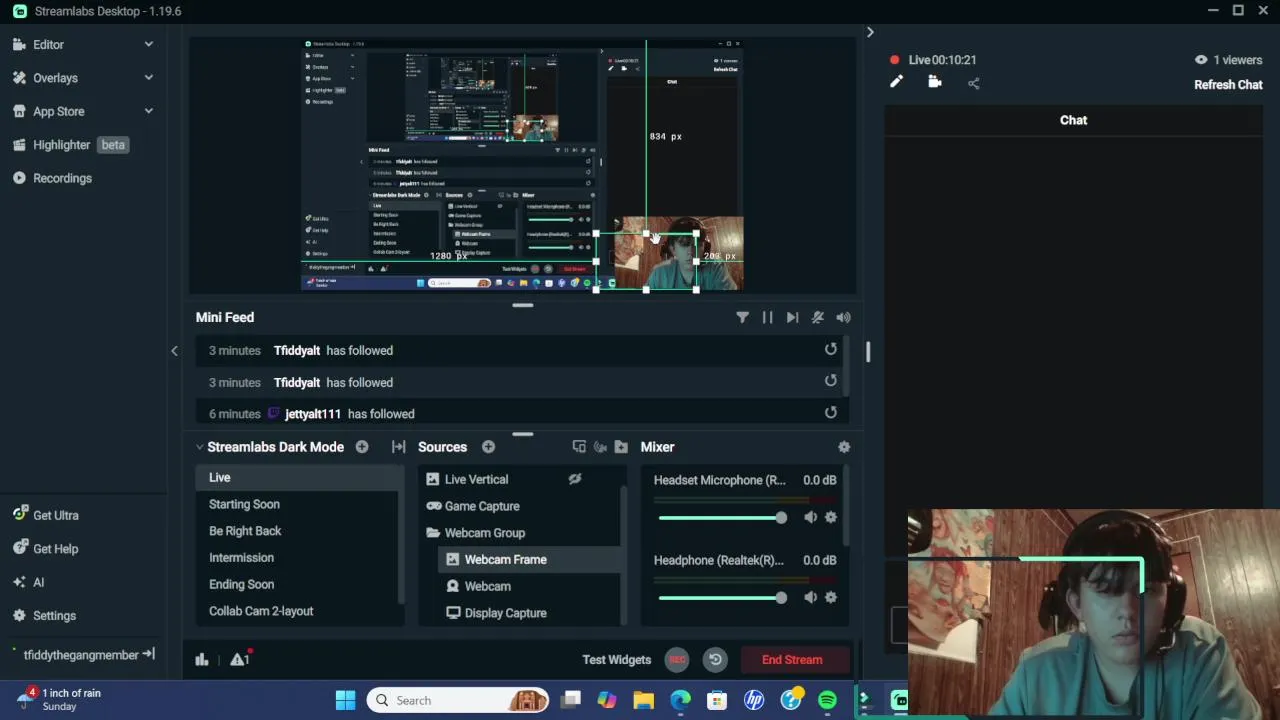The height and width of the screenshot is (720, 1280).
Task: Click the viewer count eye icon
Action: [x=1201, y=60]
